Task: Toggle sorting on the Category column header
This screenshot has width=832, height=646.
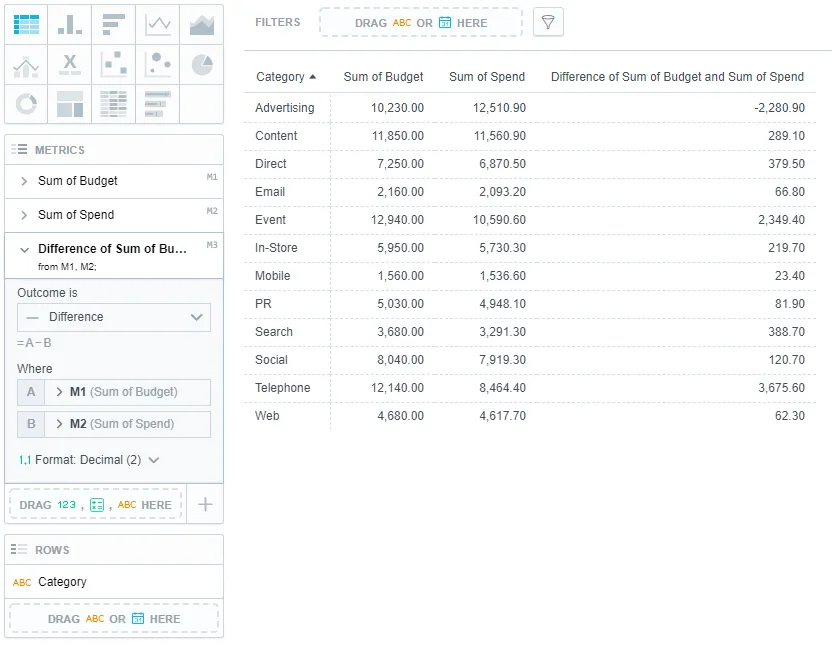Action: coord(286,76)
